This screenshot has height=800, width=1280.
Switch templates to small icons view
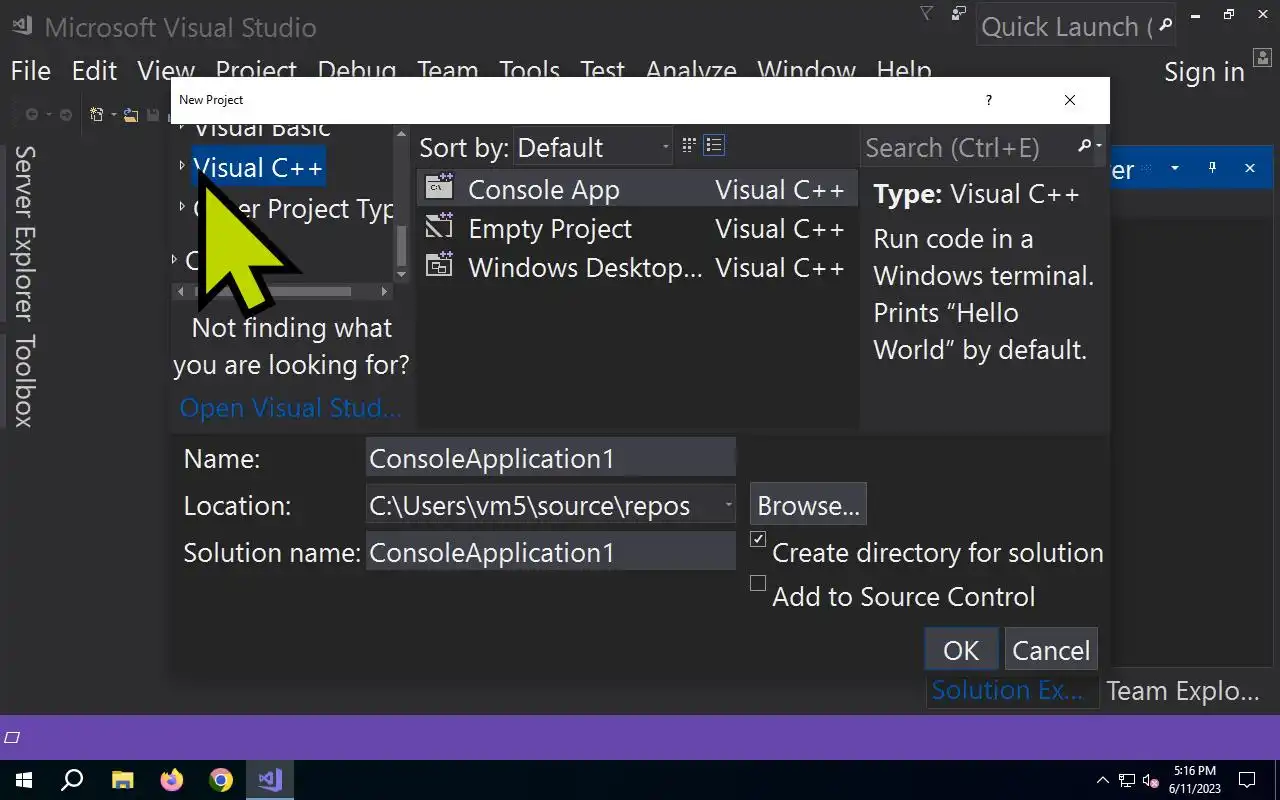coord(689,146)
